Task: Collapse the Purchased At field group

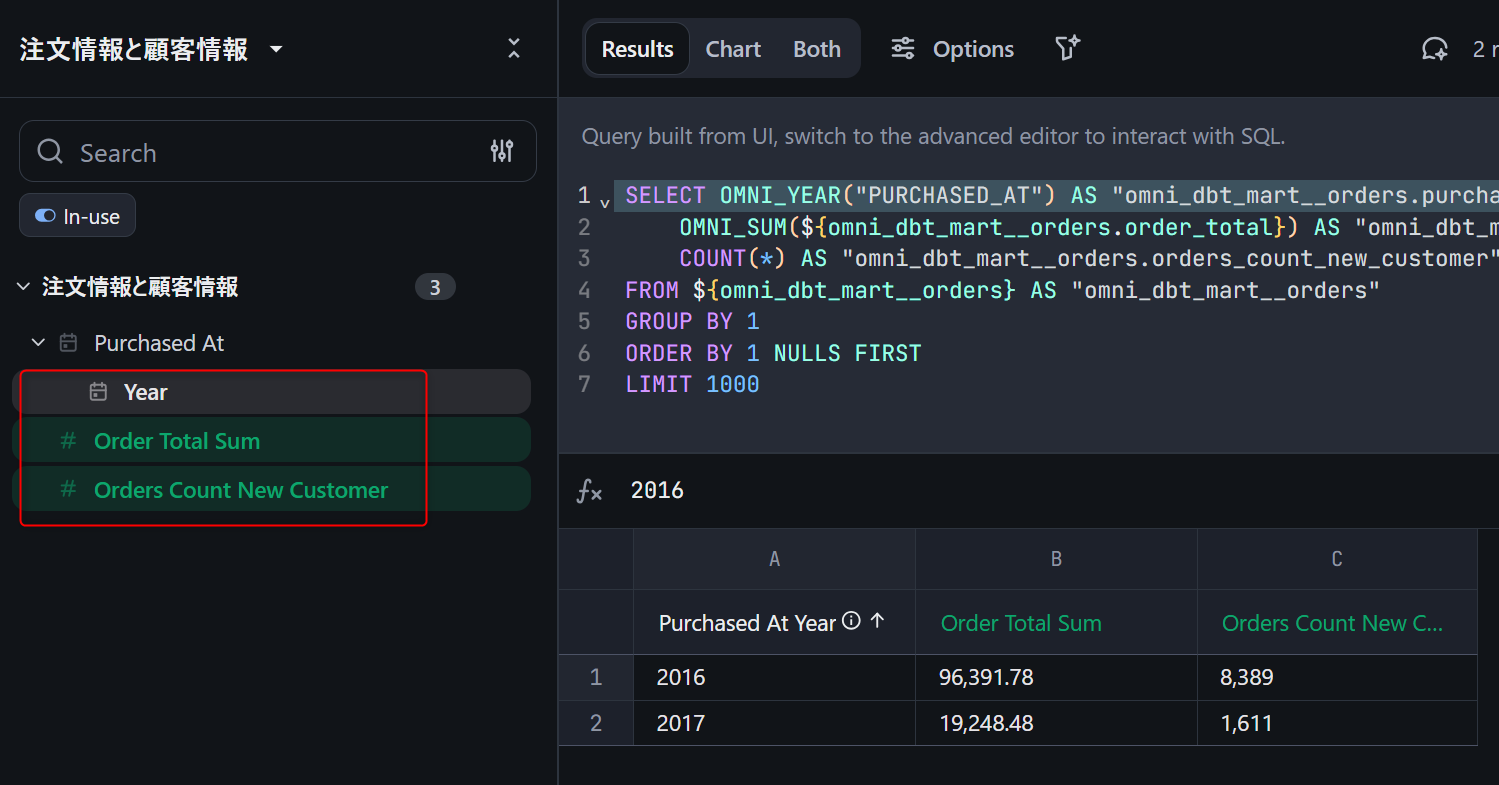Action: pyautogui.click(x=39, y=343)
